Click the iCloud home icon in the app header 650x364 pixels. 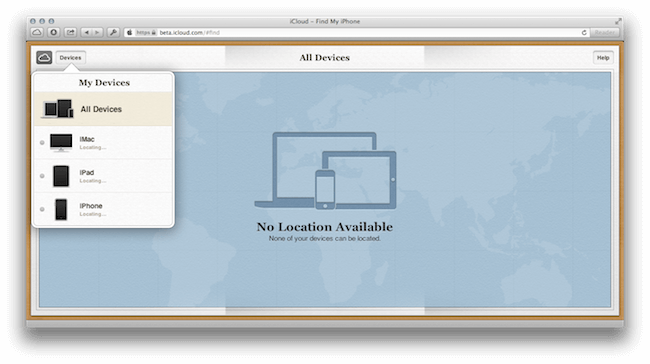coord(44,58)
